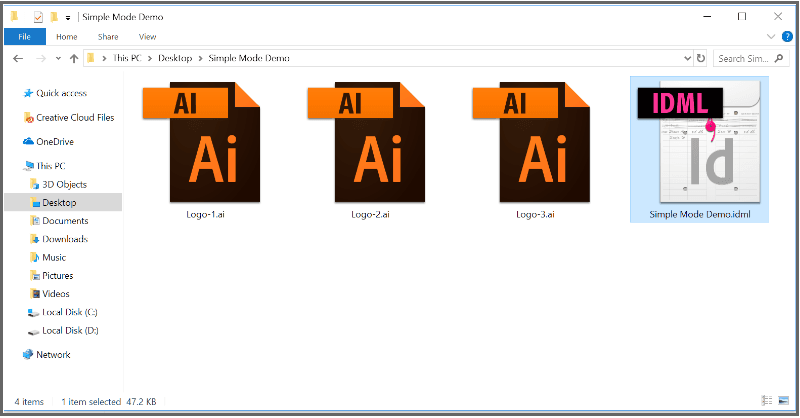Switch to large thumbnails view layout
The image size is (800, 418).
click(784, 401)
